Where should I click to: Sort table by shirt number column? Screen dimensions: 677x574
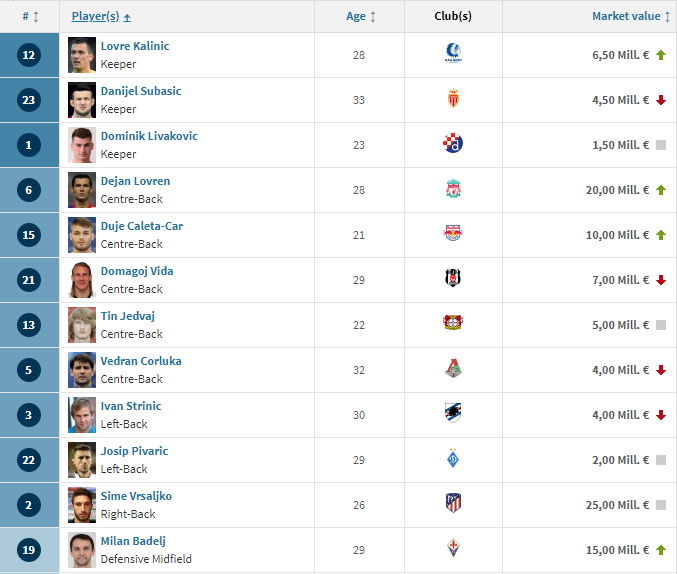30,16
